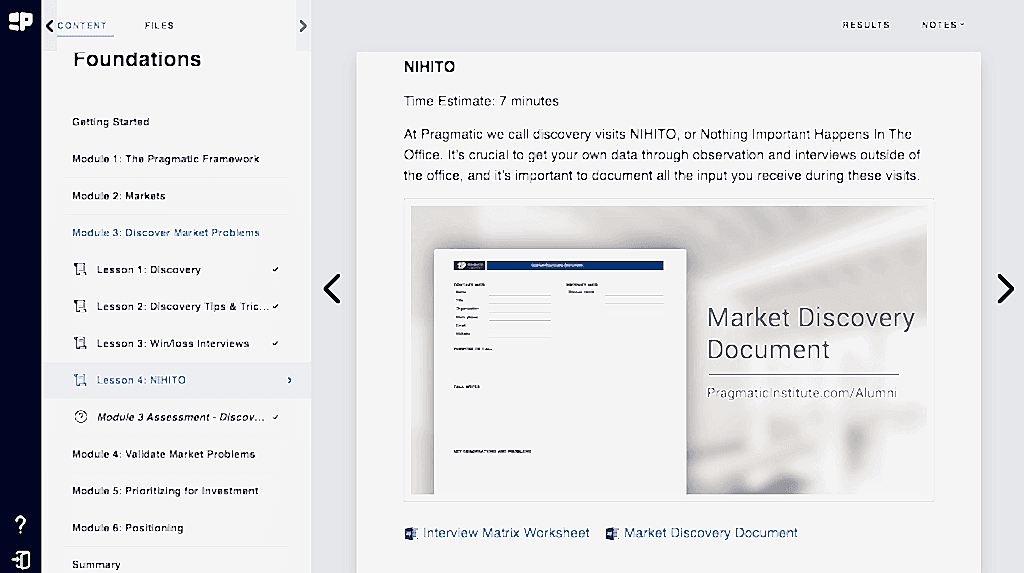This screenshot has height=573, width=1024.
Task: Click PragmaticInstitute.com/Alumni text in slide
Action: (x=802, y=393)
